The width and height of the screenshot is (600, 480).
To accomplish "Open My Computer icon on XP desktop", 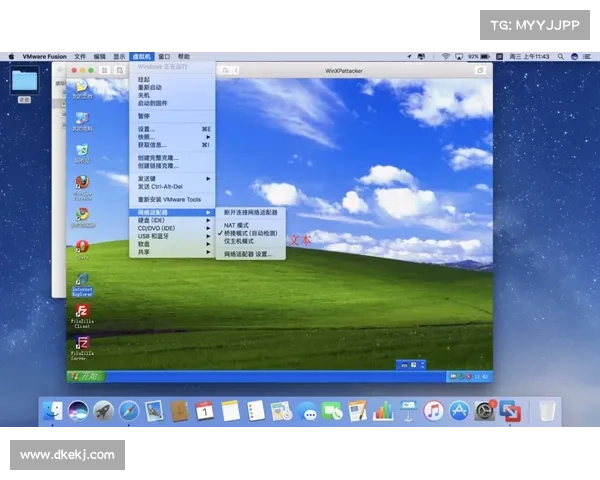I will coord(82,122).
